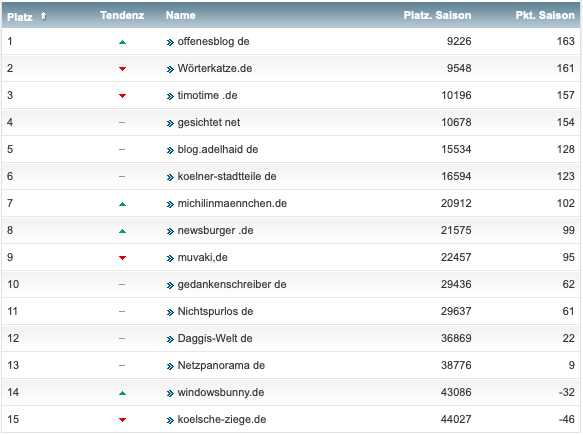Click season points value -32

pyautogui.click(x=567, y=392)
